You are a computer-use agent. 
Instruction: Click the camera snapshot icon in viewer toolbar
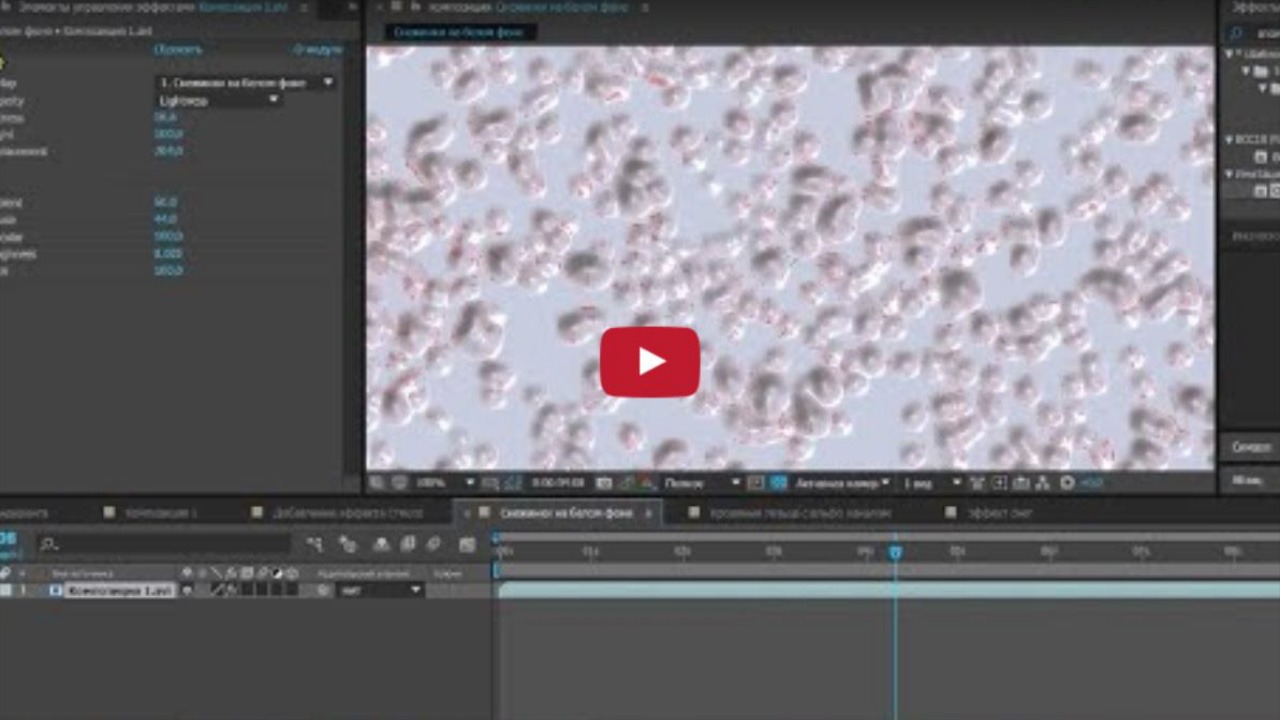(x=603, y=482)
